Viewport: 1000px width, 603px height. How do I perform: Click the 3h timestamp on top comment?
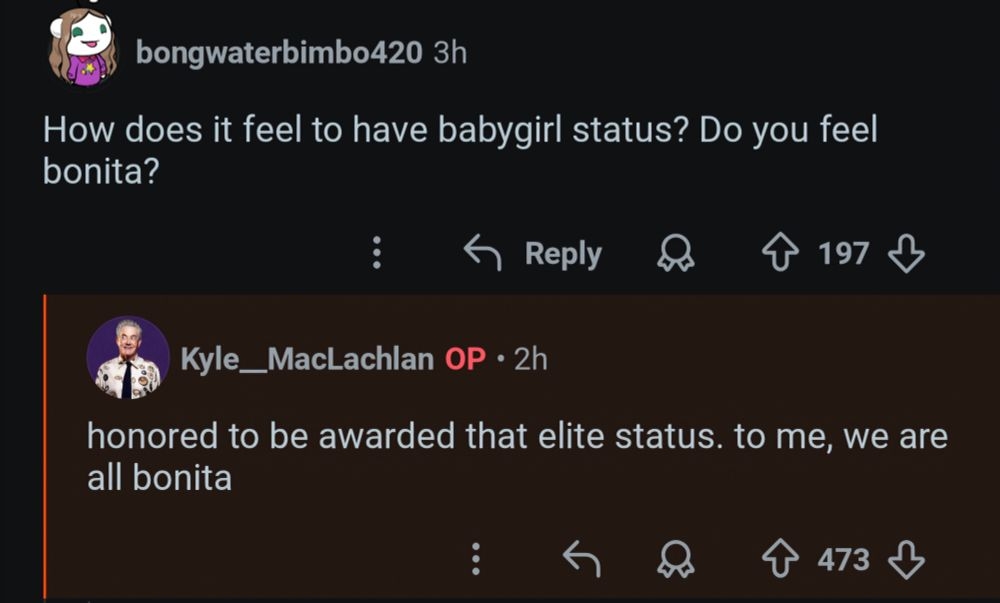pos(450,52)
